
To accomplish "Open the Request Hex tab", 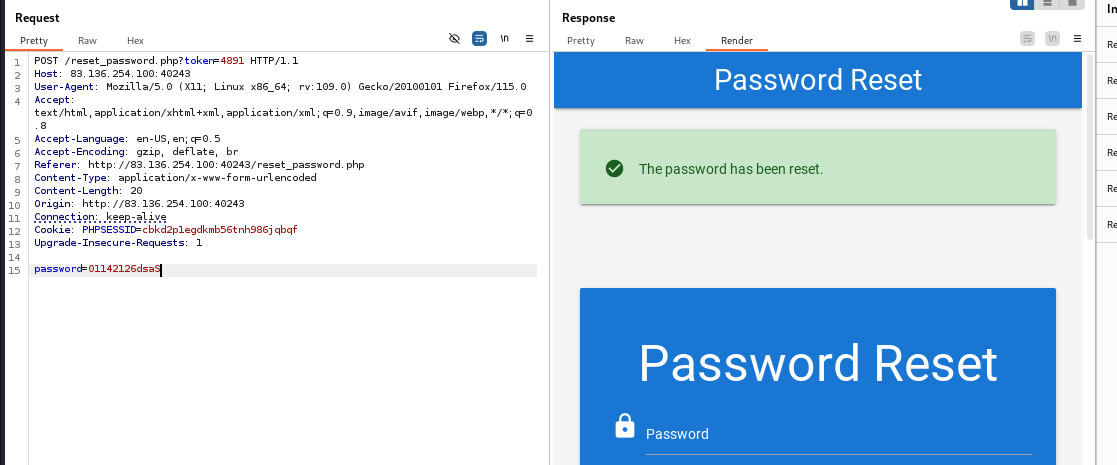I will click(x=135, y=41).
